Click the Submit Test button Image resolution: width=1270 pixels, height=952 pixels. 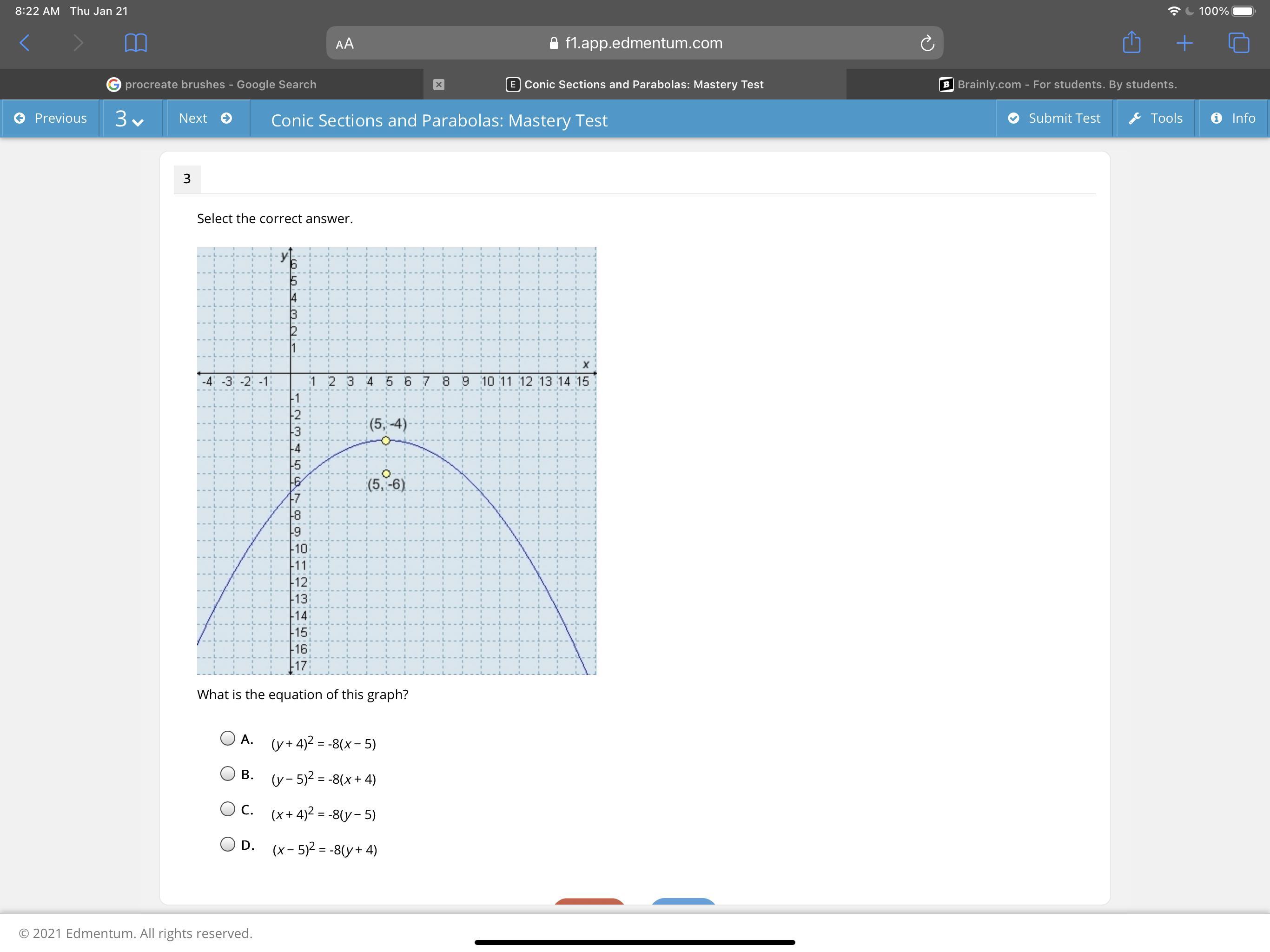click(x=1054, y=118)
